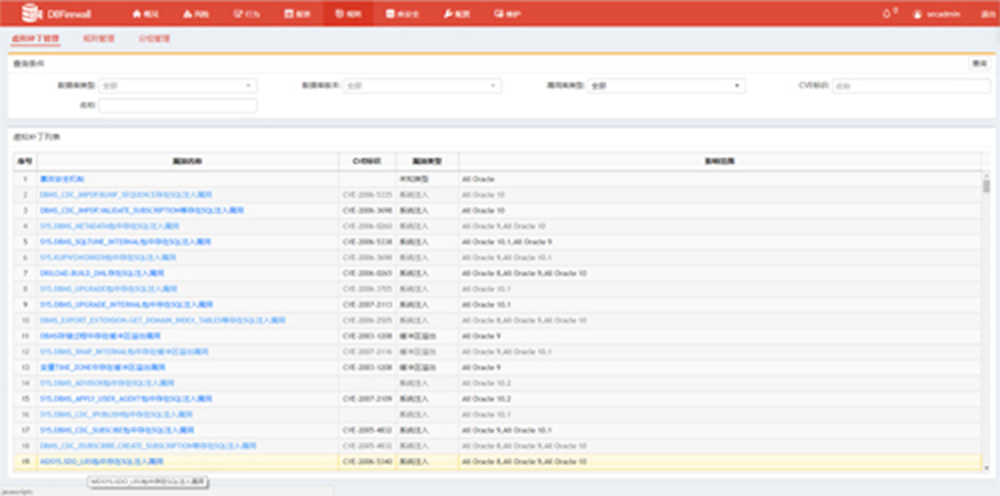This screenshot has width=1000, height=496.
Task: Click the affected scope column header
Action: point(720,162)
